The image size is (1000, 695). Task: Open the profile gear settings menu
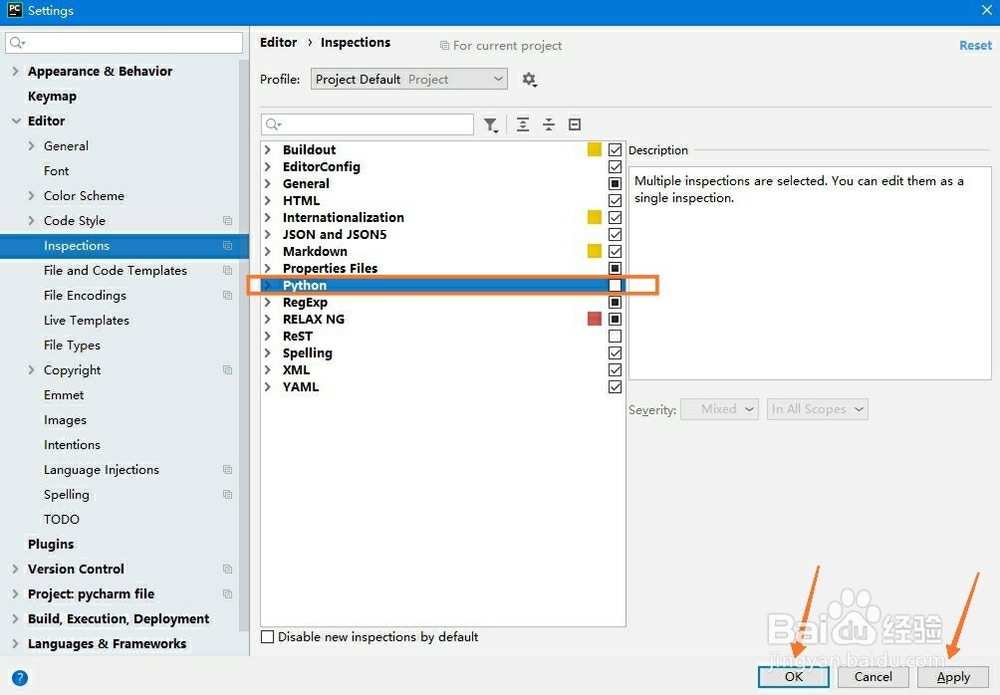click(x=529, y=80)
